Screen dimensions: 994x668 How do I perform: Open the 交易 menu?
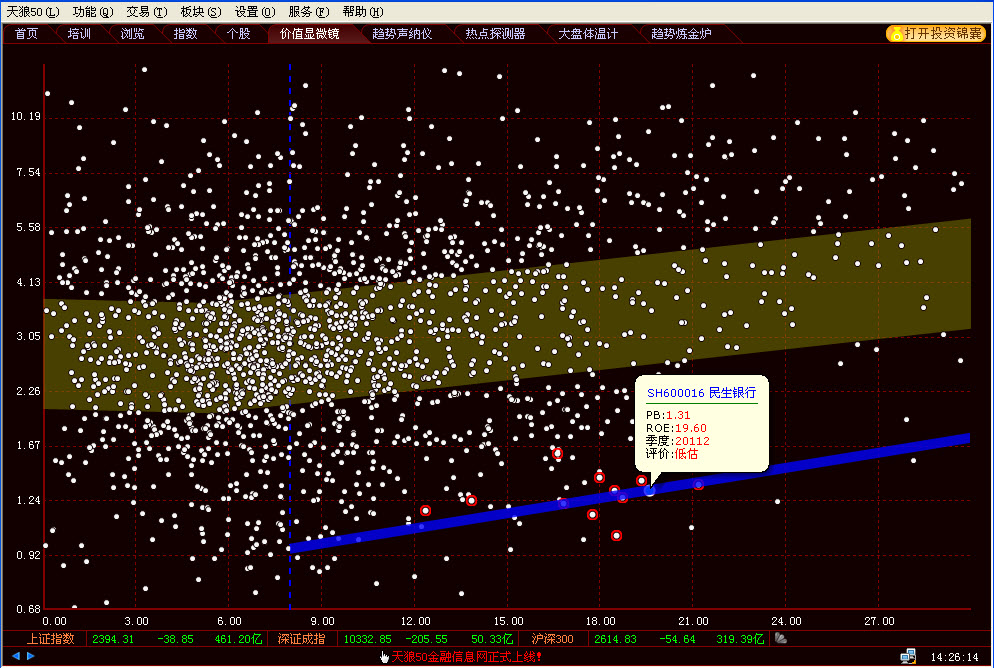146,11
